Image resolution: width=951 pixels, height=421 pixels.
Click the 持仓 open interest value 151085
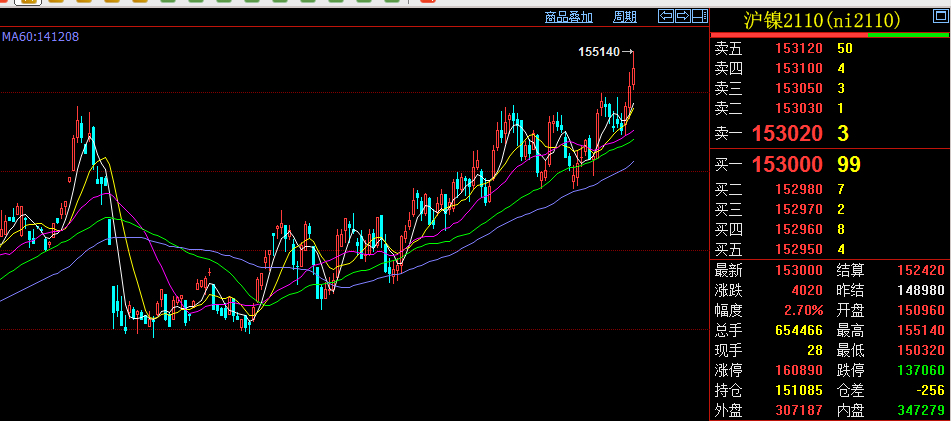[x=798, y=390]
